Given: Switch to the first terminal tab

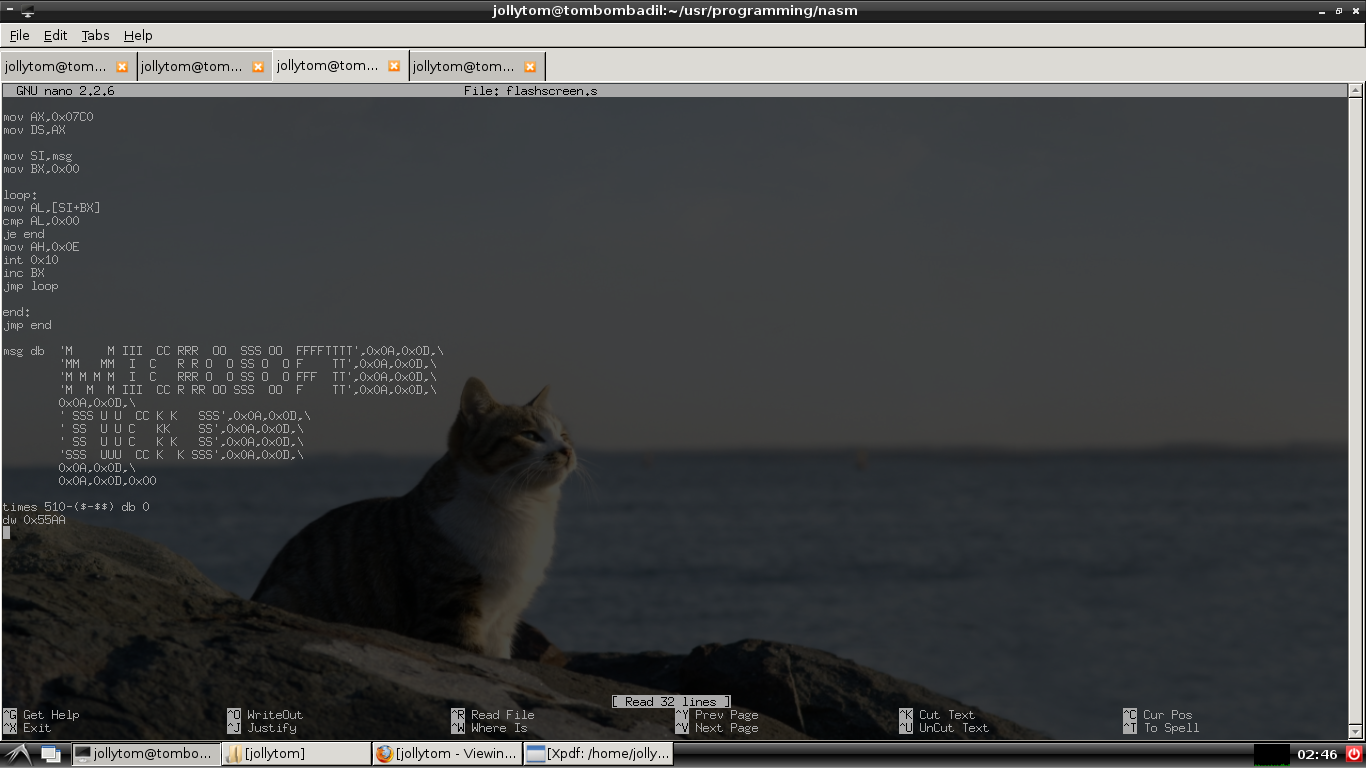Looking at the screenshot, I should 55,67.
